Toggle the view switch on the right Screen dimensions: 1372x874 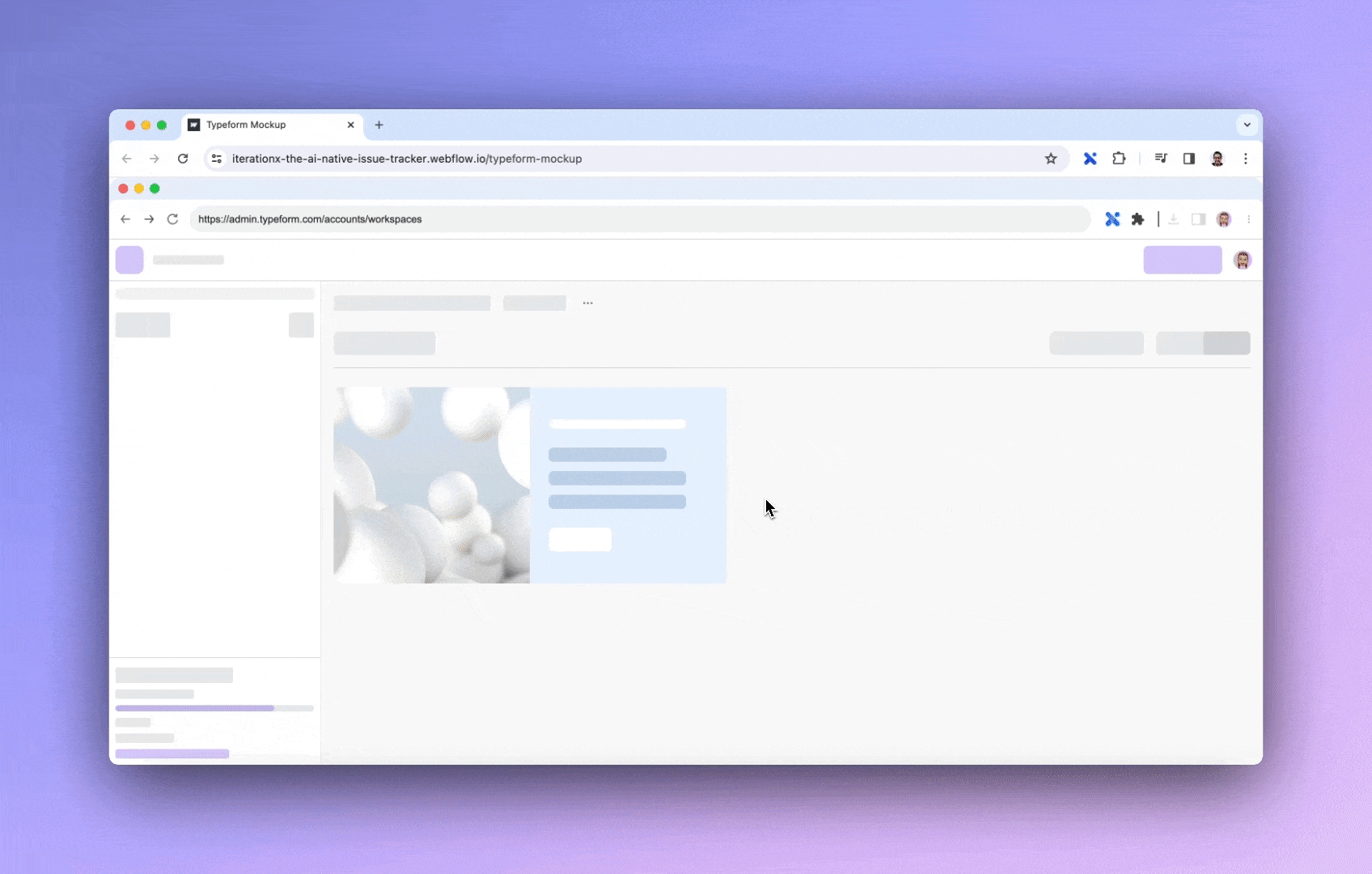click(1203, 343)
